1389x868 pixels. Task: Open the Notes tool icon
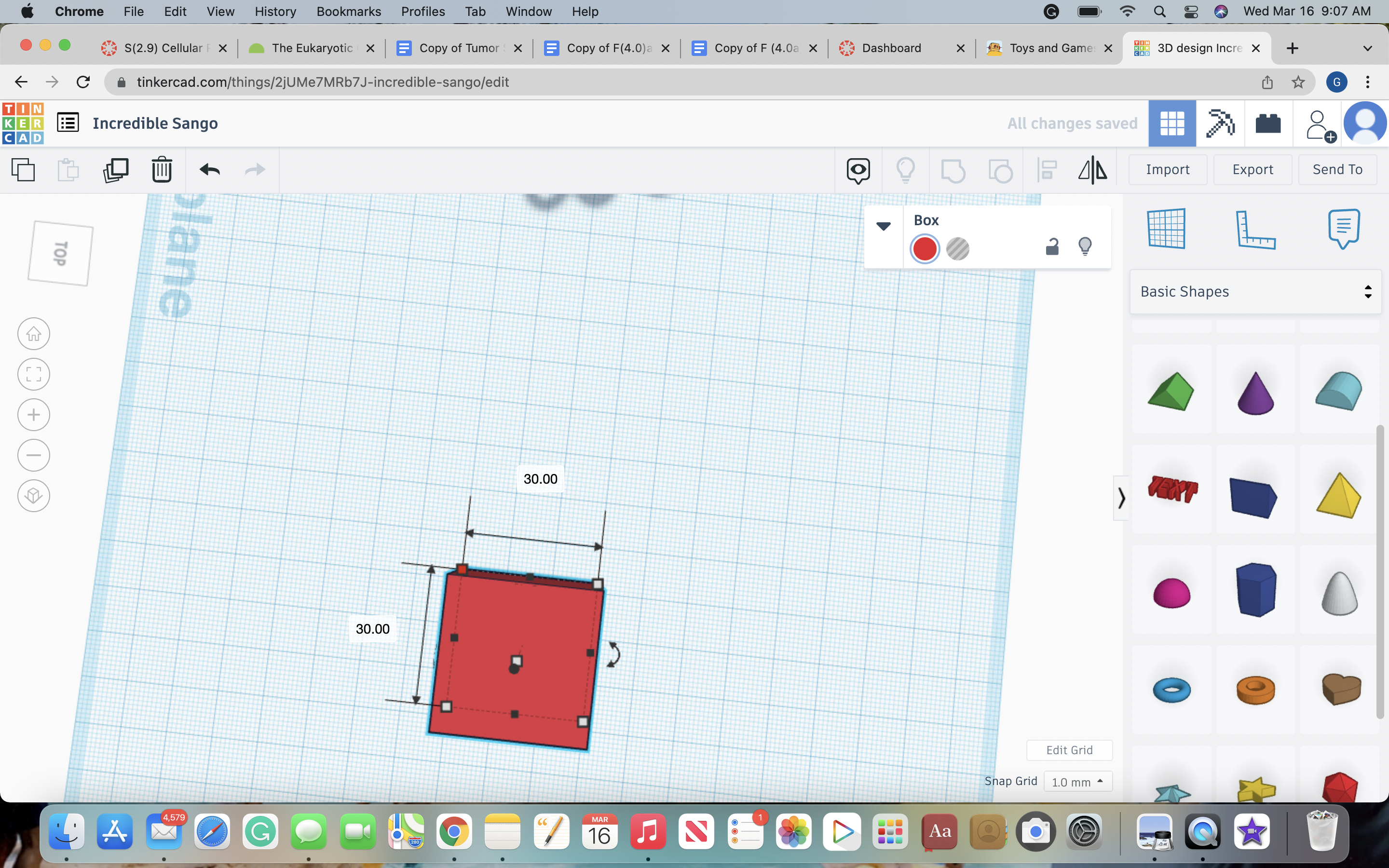[1344, 229]
